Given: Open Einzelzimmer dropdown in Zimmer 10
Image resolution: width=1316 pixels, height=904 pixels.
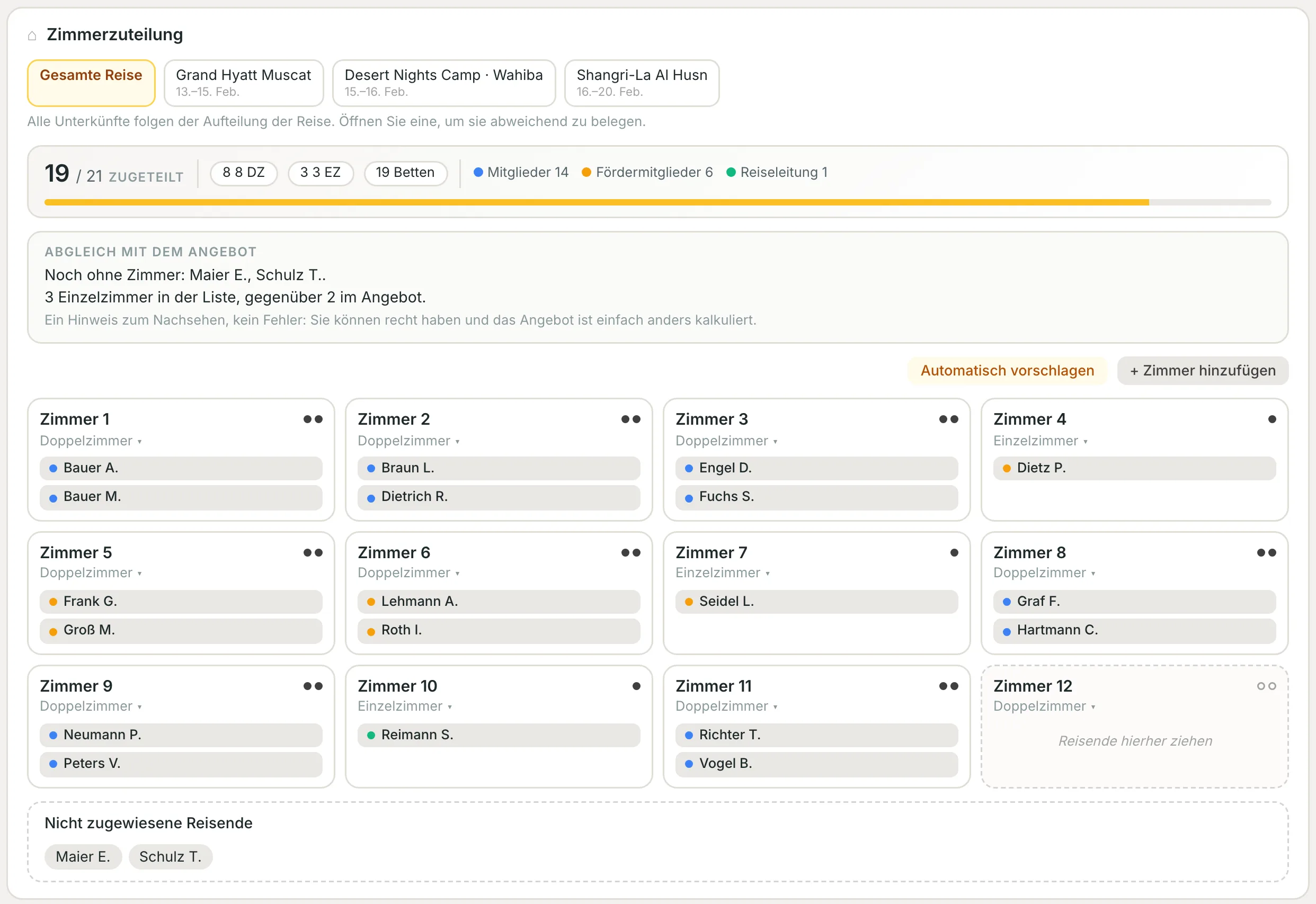Looking at the screenshot, I should click(x=404, y=706).
